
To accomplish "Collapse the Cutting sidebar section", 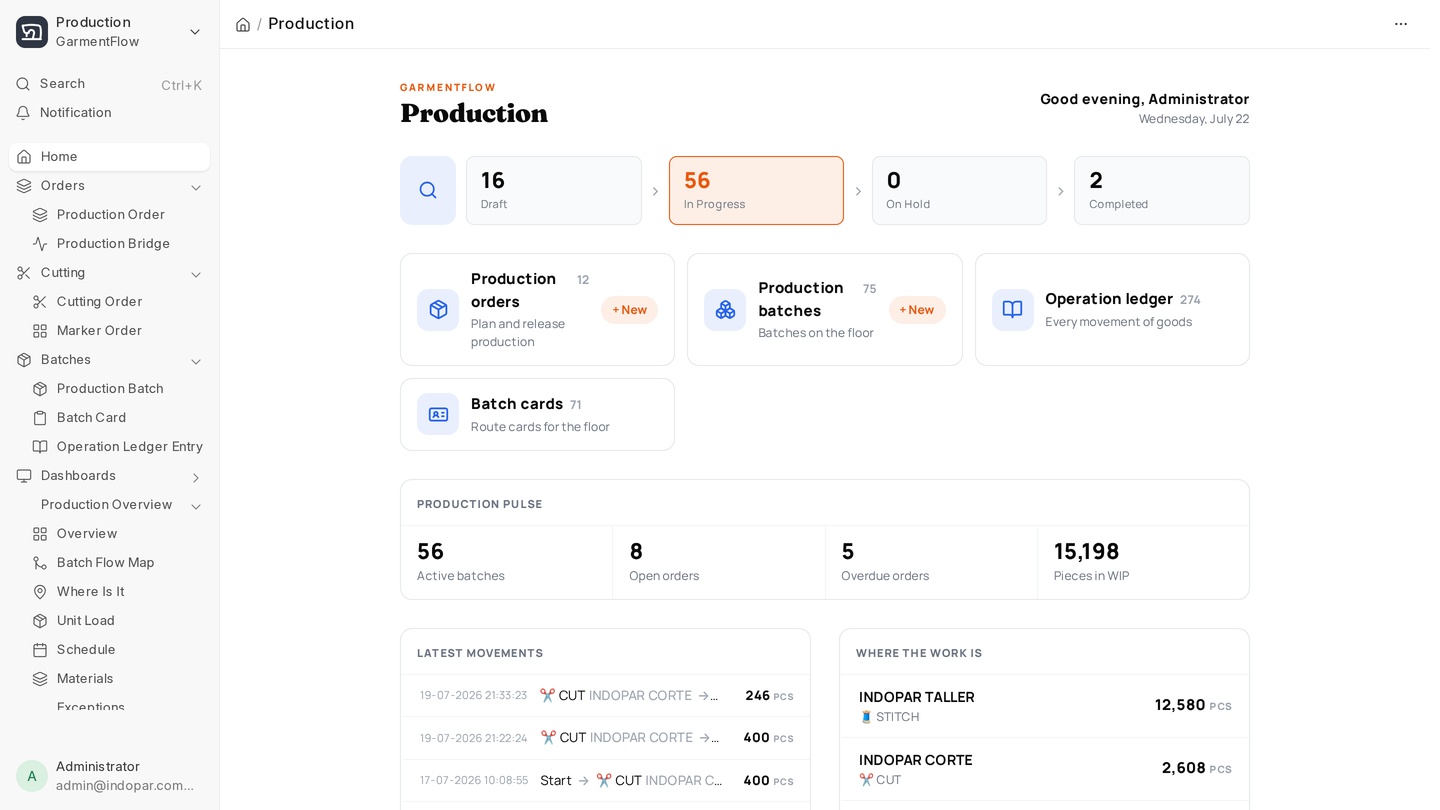I will click(x=196, y=274).
